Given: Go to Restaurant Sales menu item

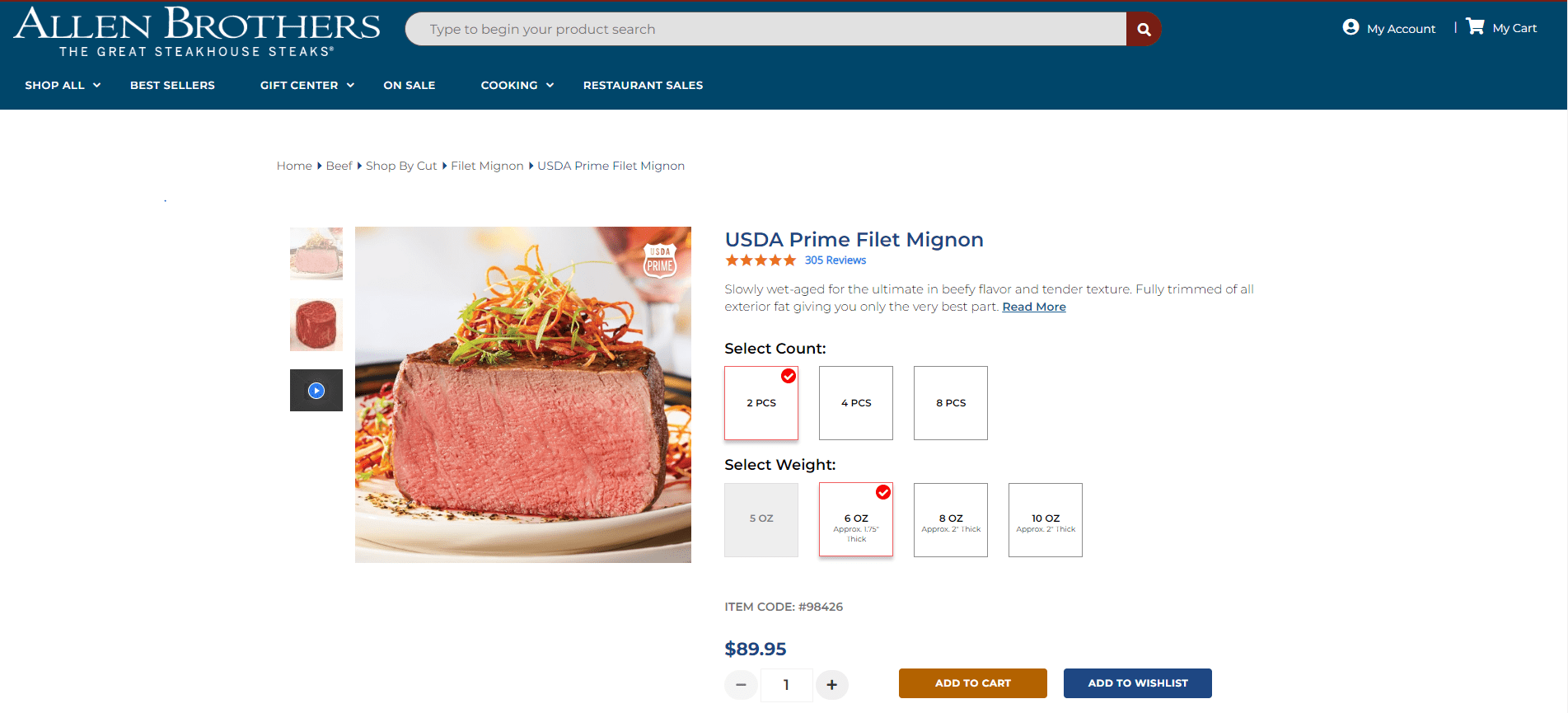Looking at the screenshot, I should coord(643,85).
